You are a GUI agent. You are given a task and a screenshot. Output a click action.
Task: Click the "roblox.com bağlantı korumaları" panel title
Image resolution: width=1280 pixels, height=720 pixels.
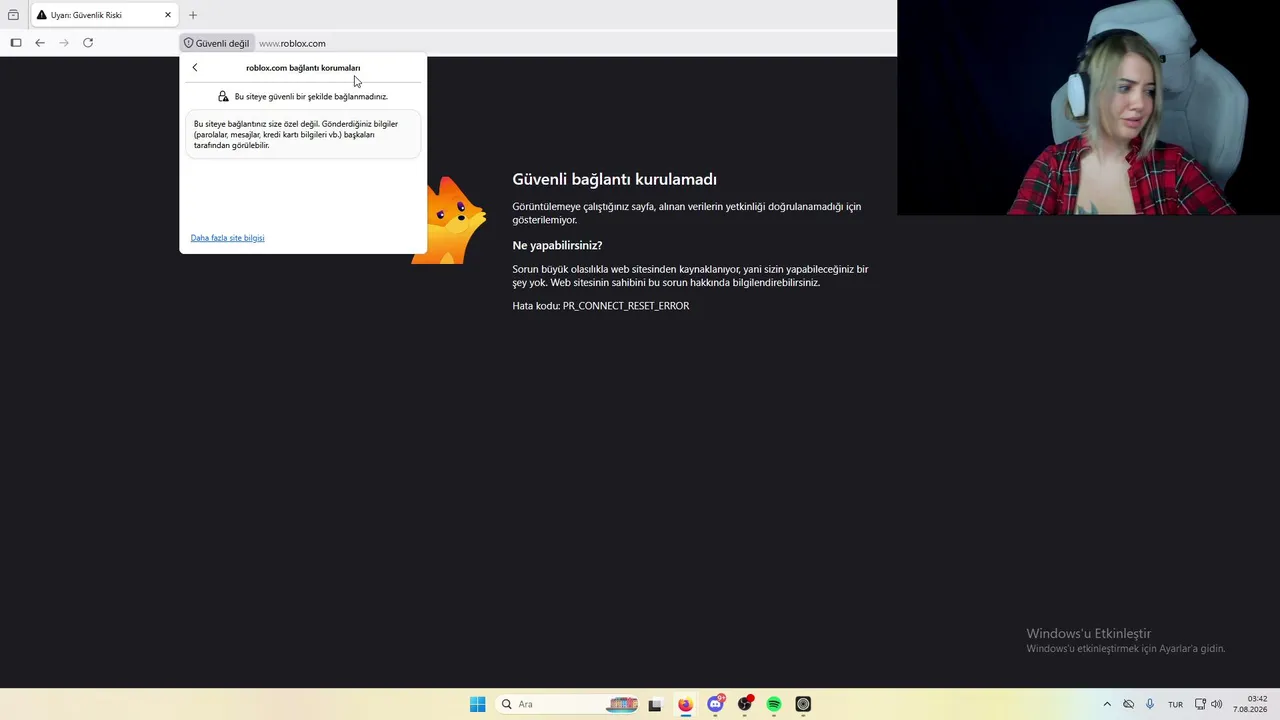pos(303,68)
